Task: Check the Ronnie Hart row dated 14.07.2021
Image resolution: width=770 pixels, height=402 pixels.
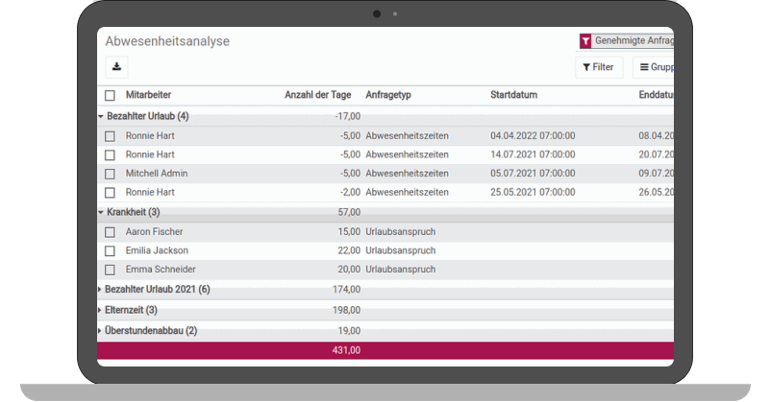Action: click(x=110, y=155)
